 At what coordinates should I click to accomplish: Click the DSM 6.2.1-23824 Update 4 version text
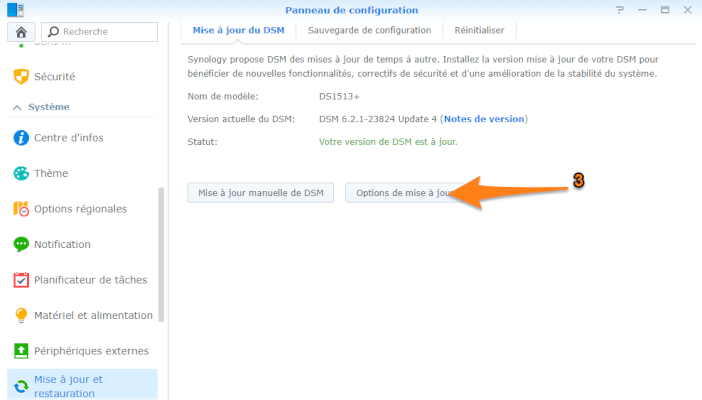(377, 119)
